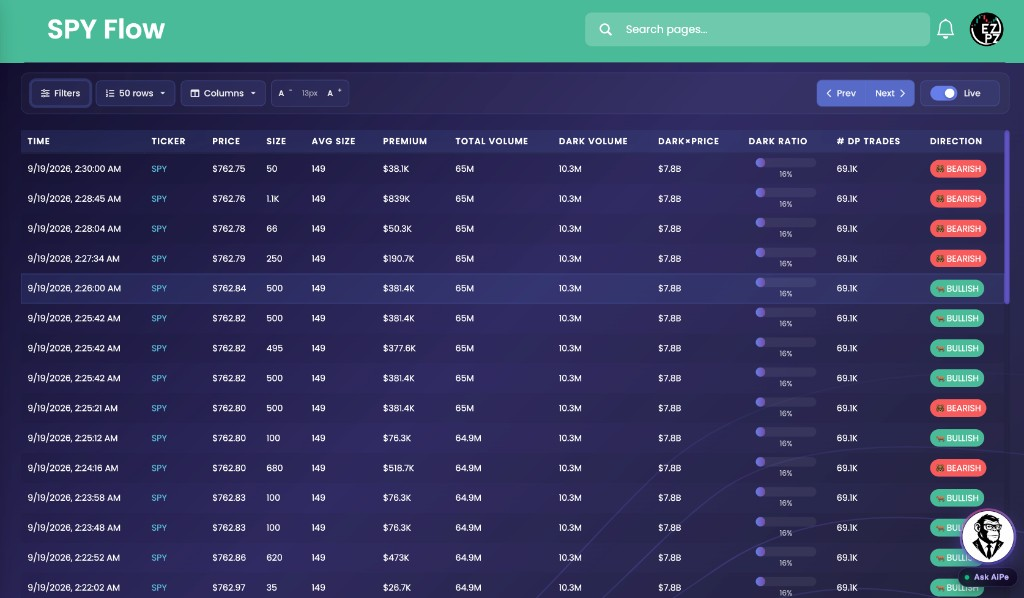Screen dimensions: 1024x598
Task: Expand the 50 rows dropdown
Action: [x=135, y=93]
